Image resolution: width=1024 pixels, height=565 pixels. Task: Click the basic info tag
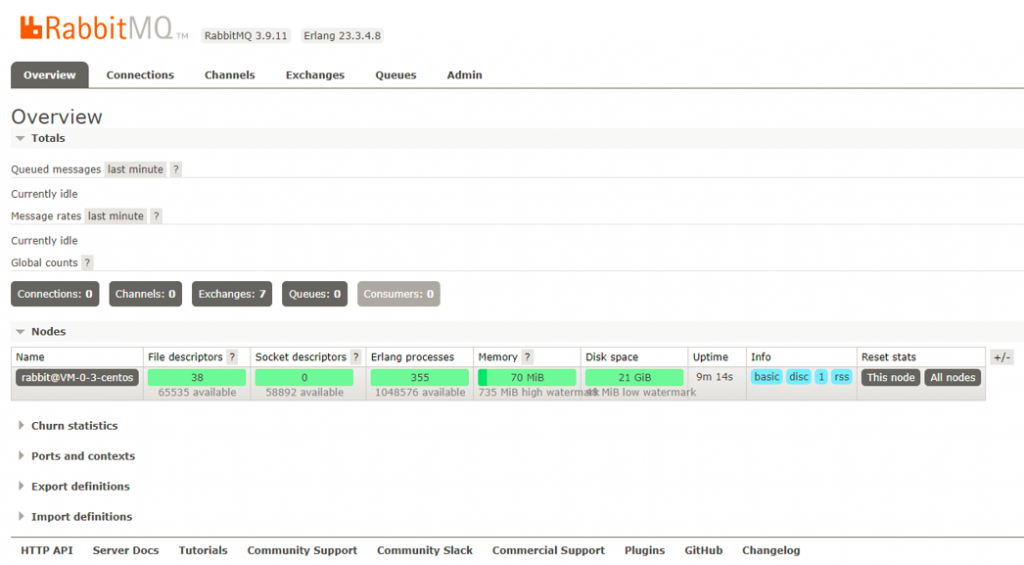767,377
